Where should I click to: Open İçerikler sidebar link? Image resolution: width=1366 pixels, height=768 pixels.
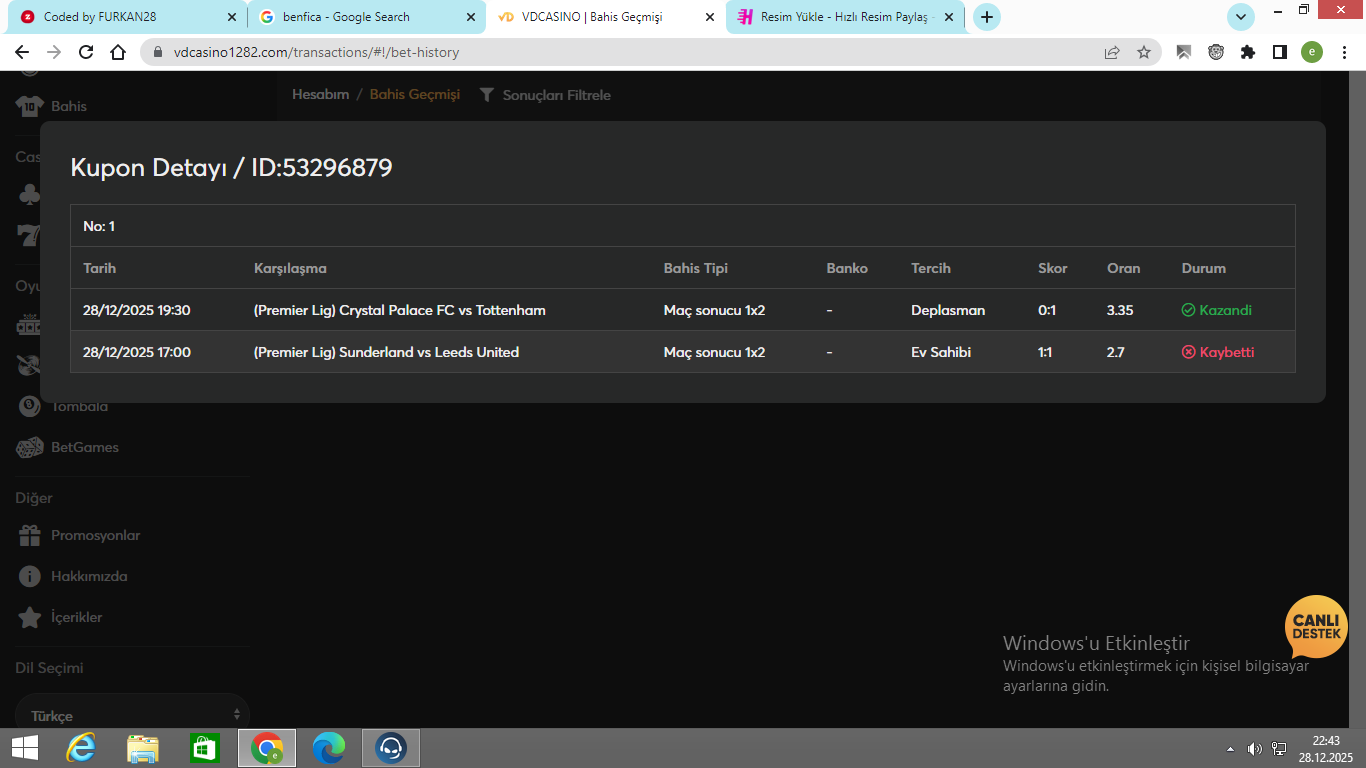point(76,617)
